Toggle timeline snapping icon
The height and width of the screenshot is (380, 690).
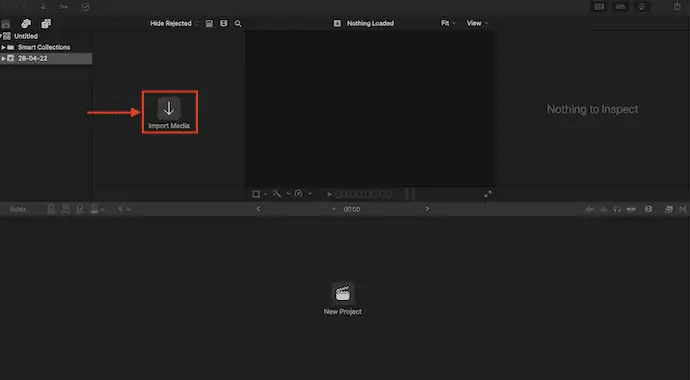pyautogui.click(x=631, y=209)
